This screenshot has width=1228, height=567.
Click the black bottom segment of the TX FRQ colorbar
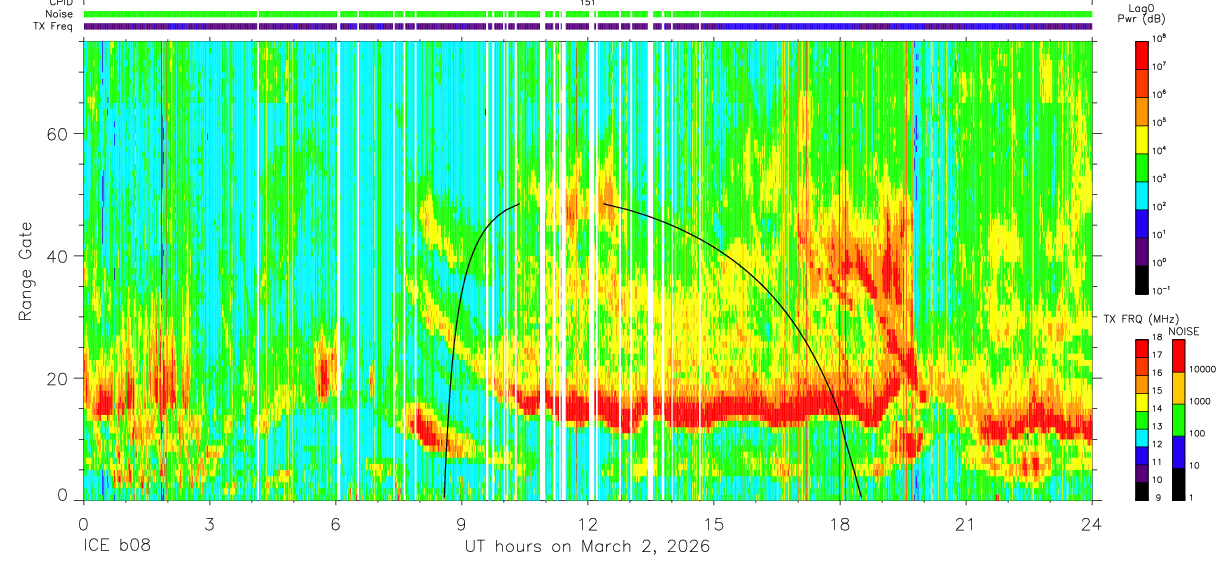click(x=1142, y=489)
